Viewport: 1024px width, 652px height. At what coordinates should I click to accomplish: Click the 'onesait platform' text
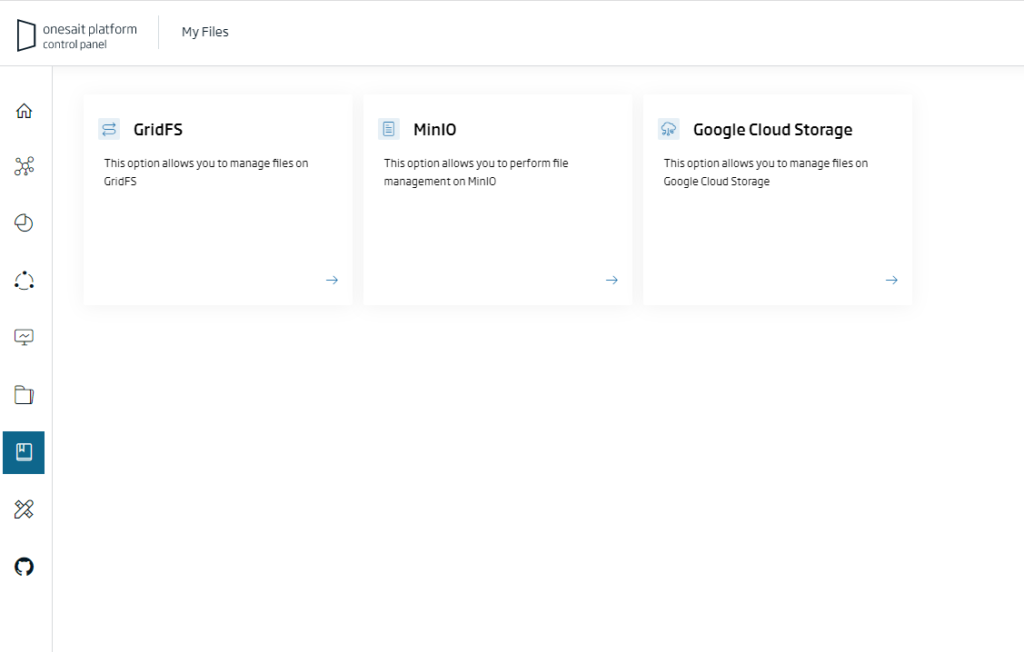90,29
